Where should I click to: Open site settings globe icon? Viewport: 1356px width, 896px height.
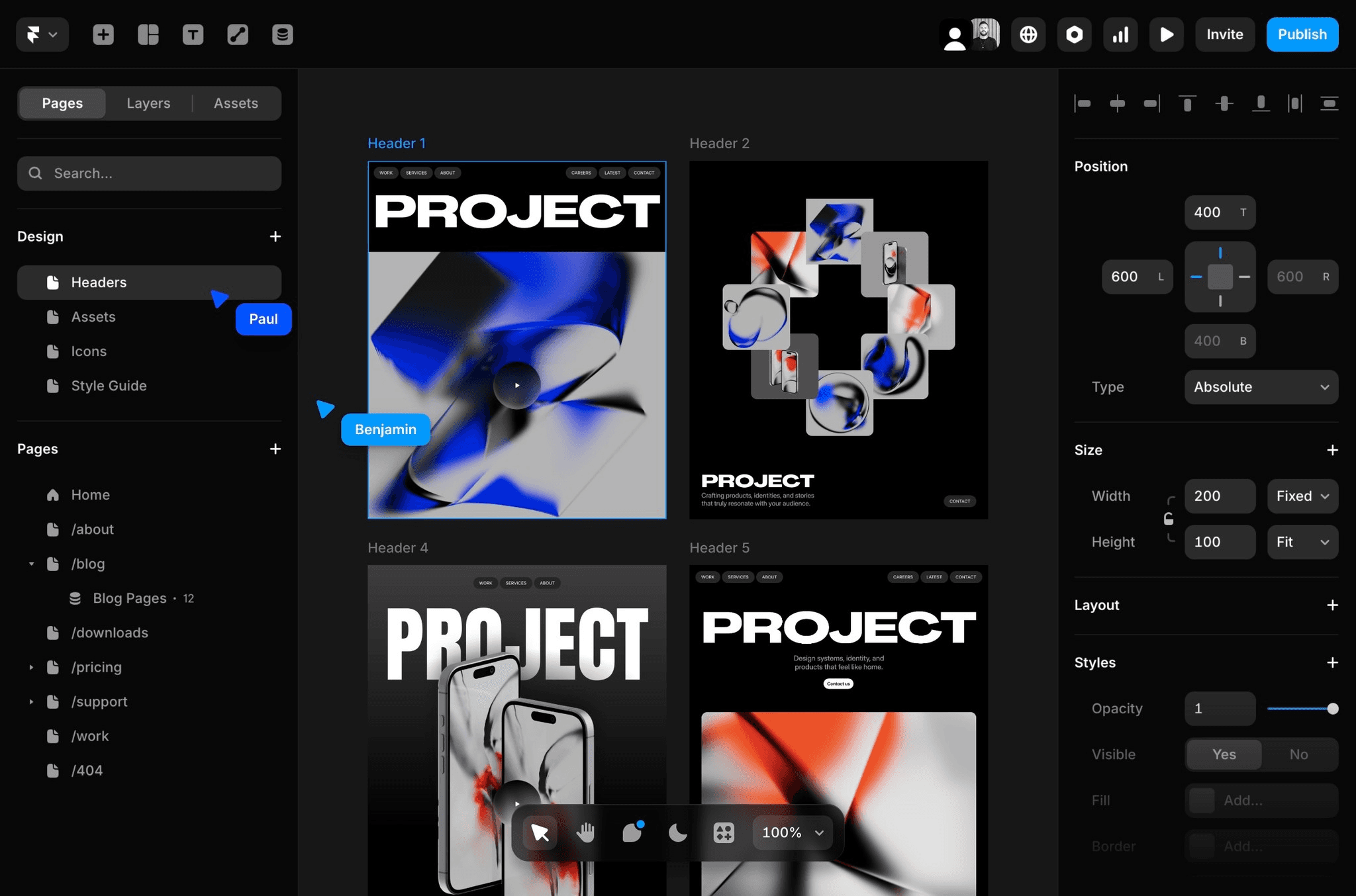coord(1028,34)
